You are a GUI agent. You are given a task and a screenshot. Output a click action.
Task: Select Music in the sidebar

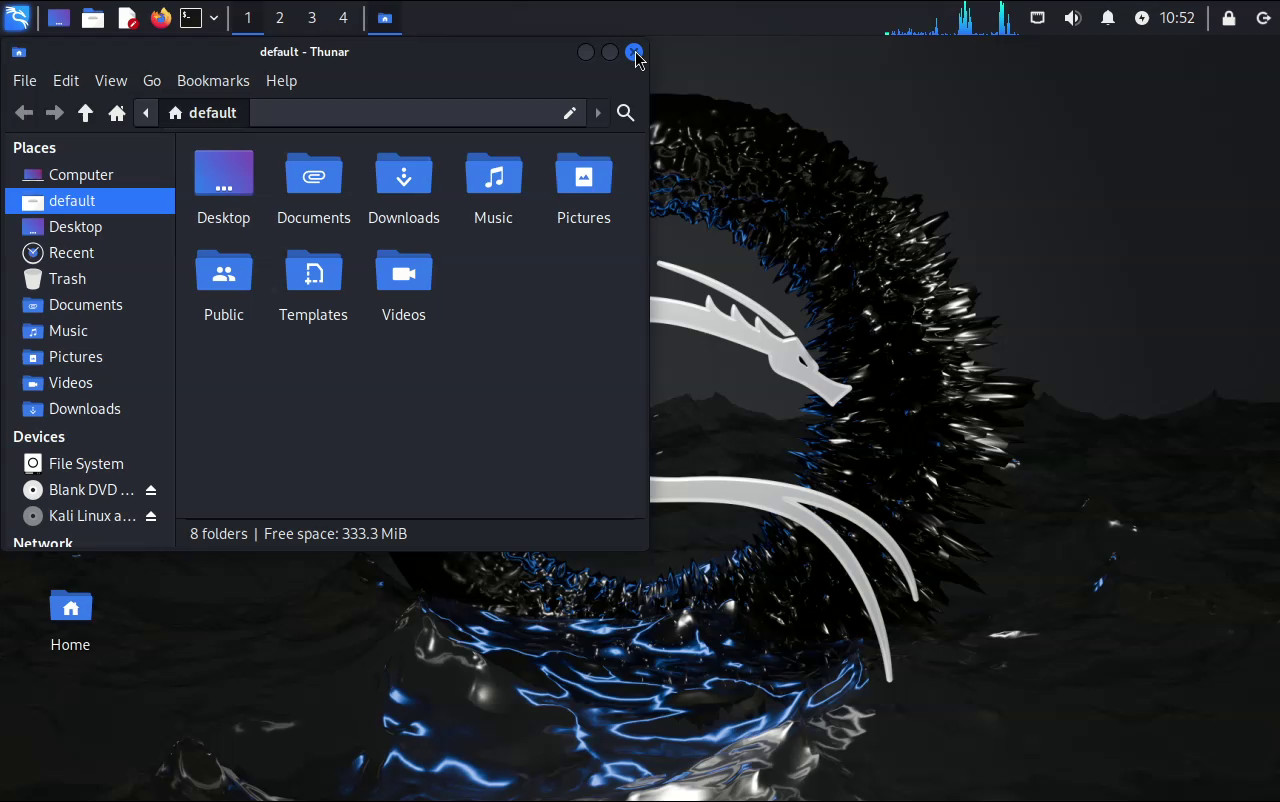[x=90, y=331]
